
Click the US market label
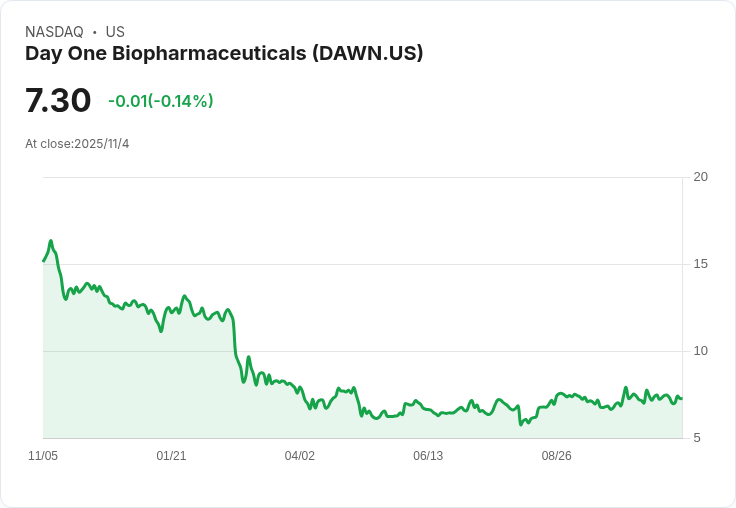[x=115, y=32]
